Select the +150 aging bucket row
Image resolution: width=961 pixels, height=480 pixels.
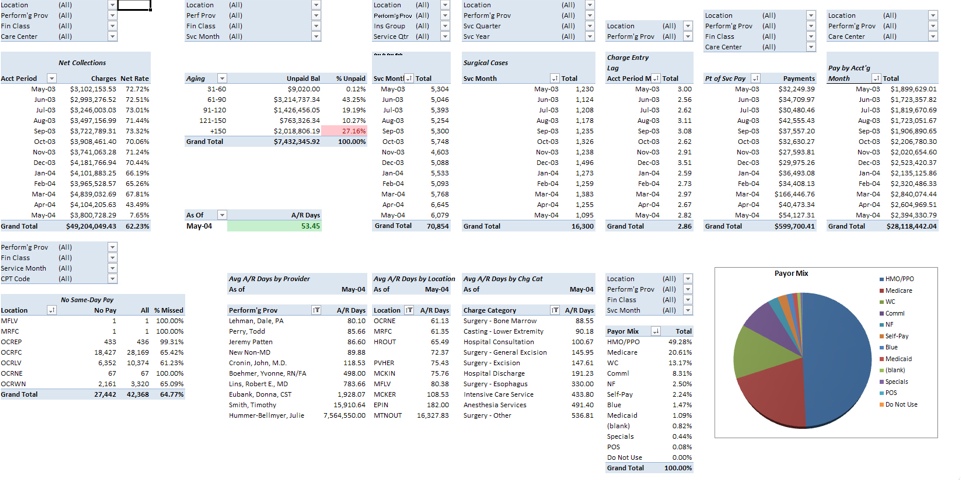click(276, 131)
